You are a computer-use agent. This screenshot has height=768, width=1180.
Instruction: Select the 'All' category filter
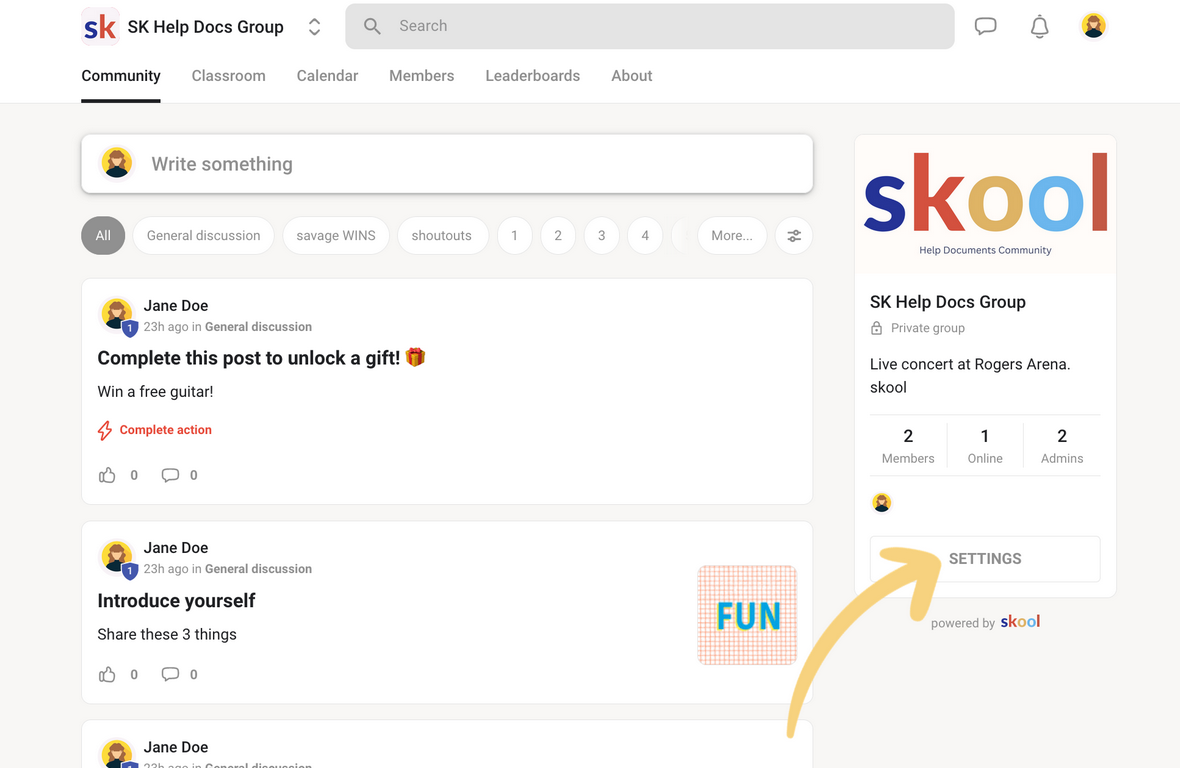103,236
